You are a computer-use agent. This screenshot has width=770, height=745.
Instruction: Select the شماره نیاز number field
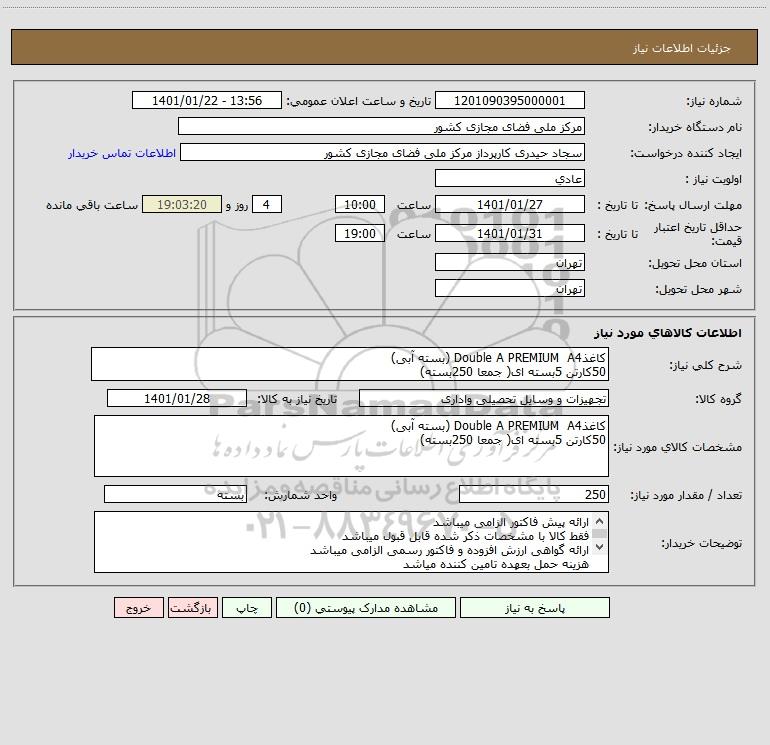(510, 100)
